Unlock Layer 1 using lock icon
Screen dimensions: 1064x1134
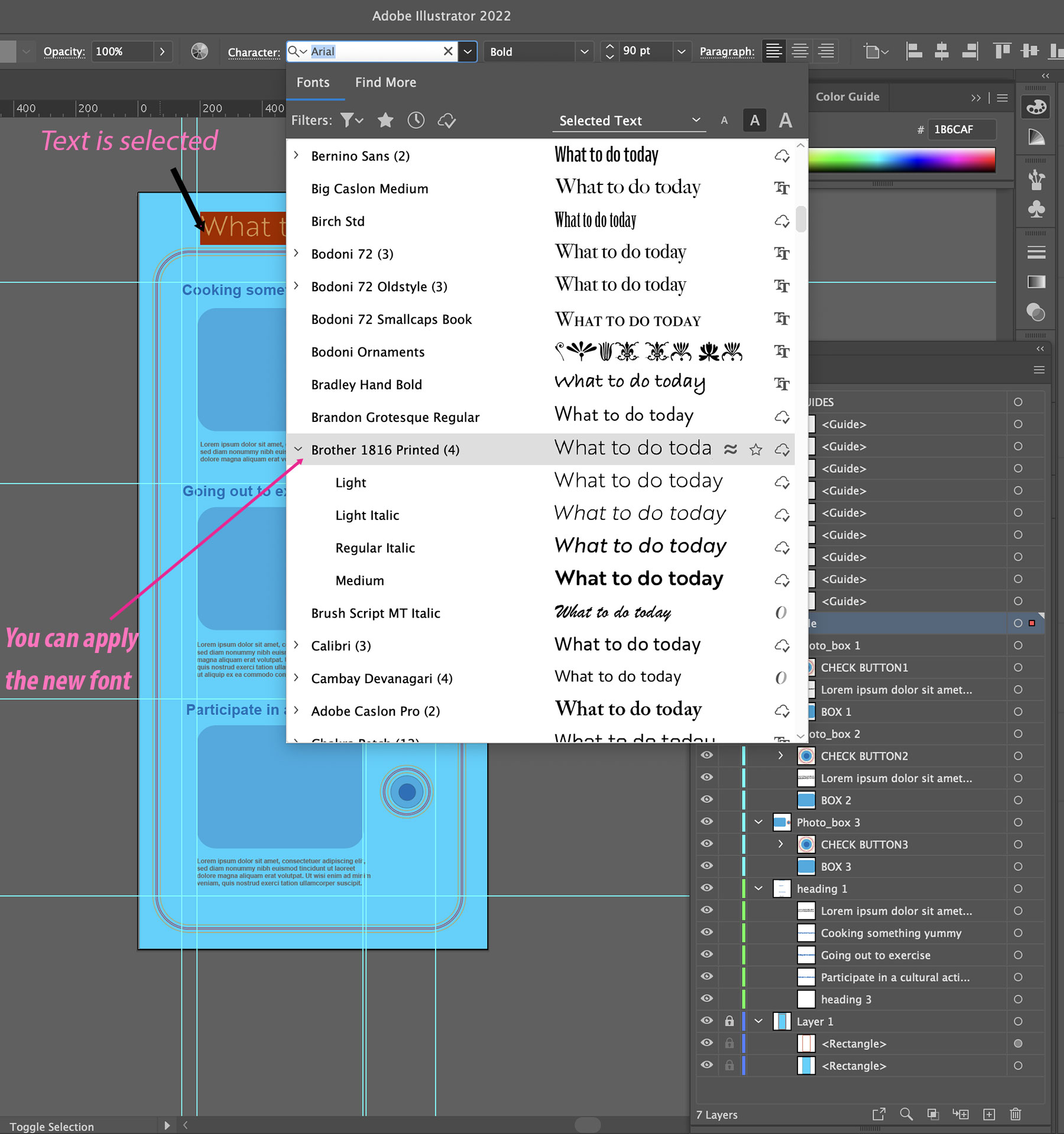click(729, 1021)
